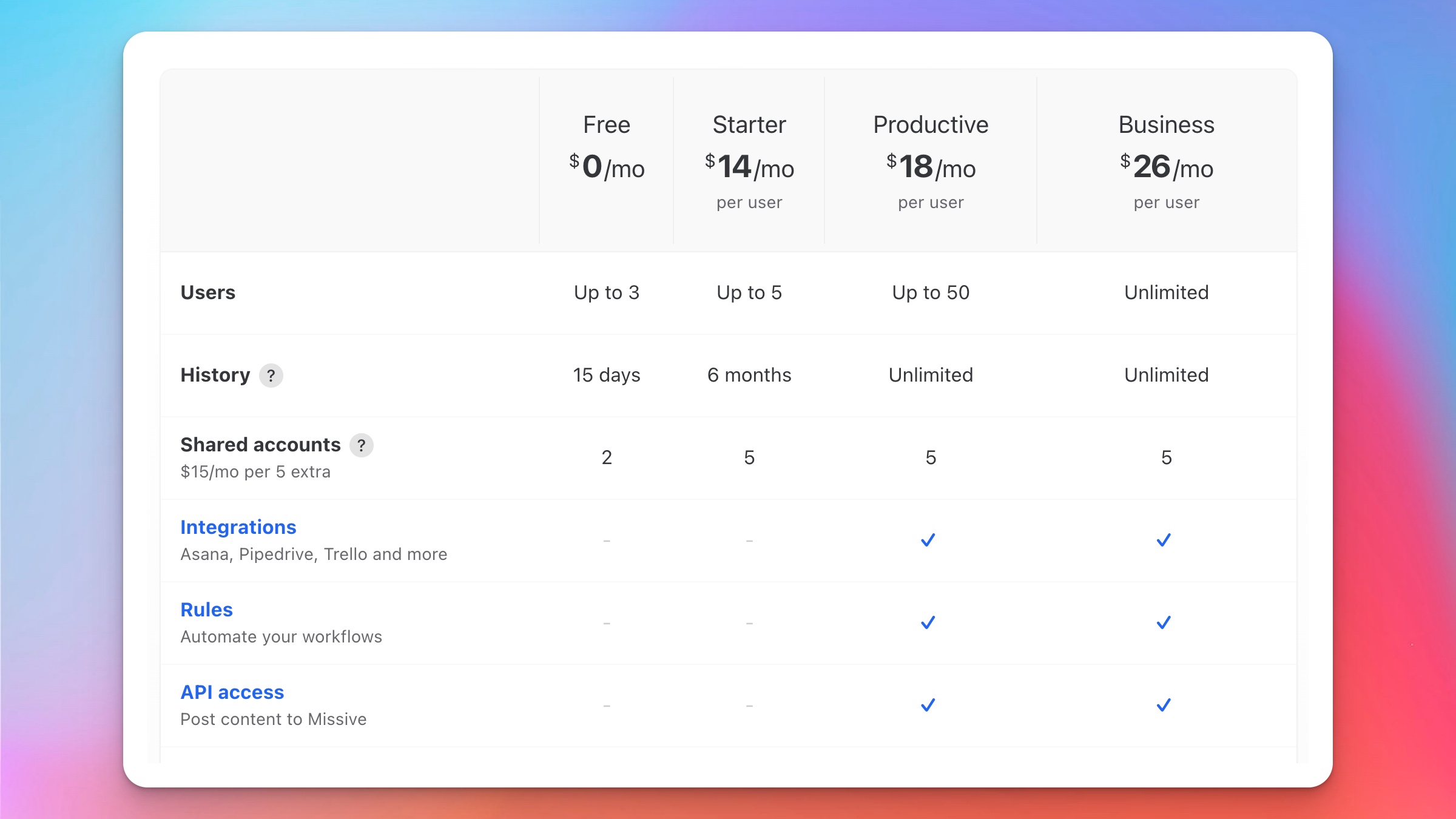This screenshot has height=819, width=1456.
Task: Click the API access checkmark under Productive plan
Action: tap(928, 704)
